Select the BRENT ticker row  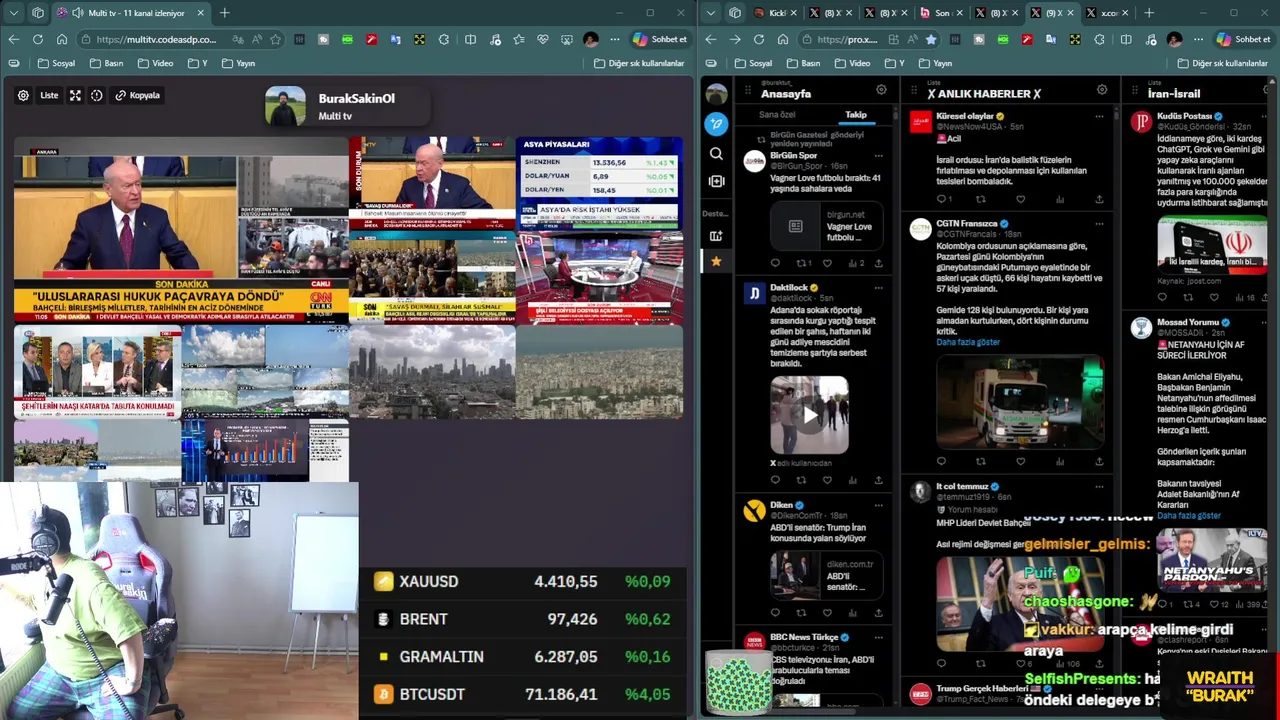coord(523,619)
